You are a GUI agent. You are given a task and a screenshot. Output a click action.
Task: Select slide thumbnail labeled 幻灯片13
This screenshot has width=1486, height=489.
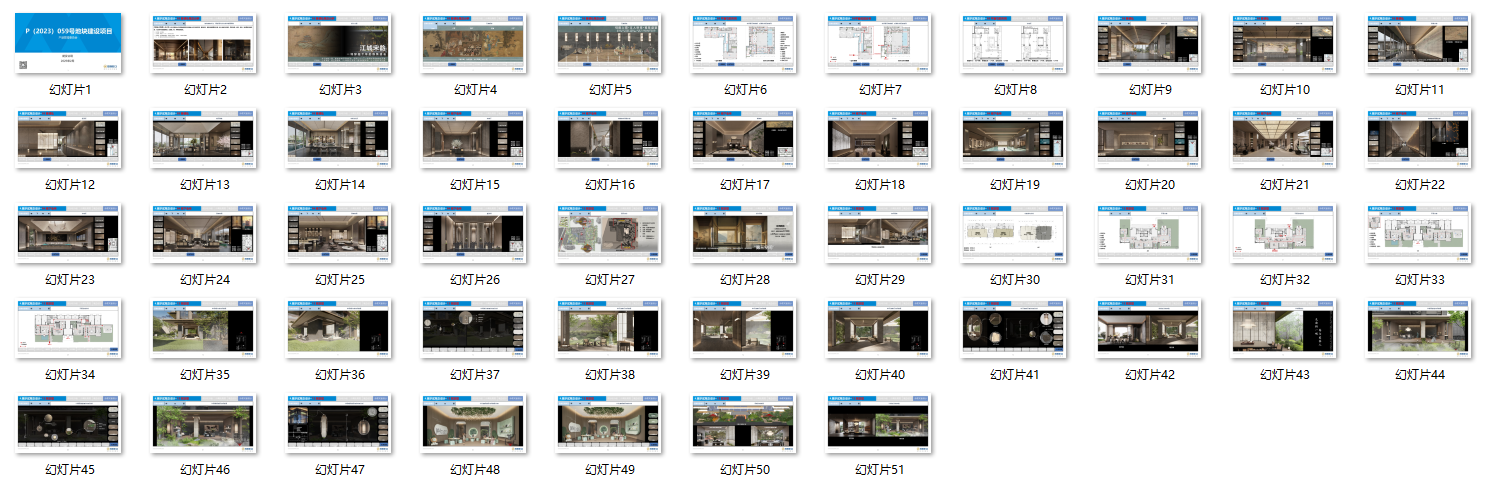(204, 138)
